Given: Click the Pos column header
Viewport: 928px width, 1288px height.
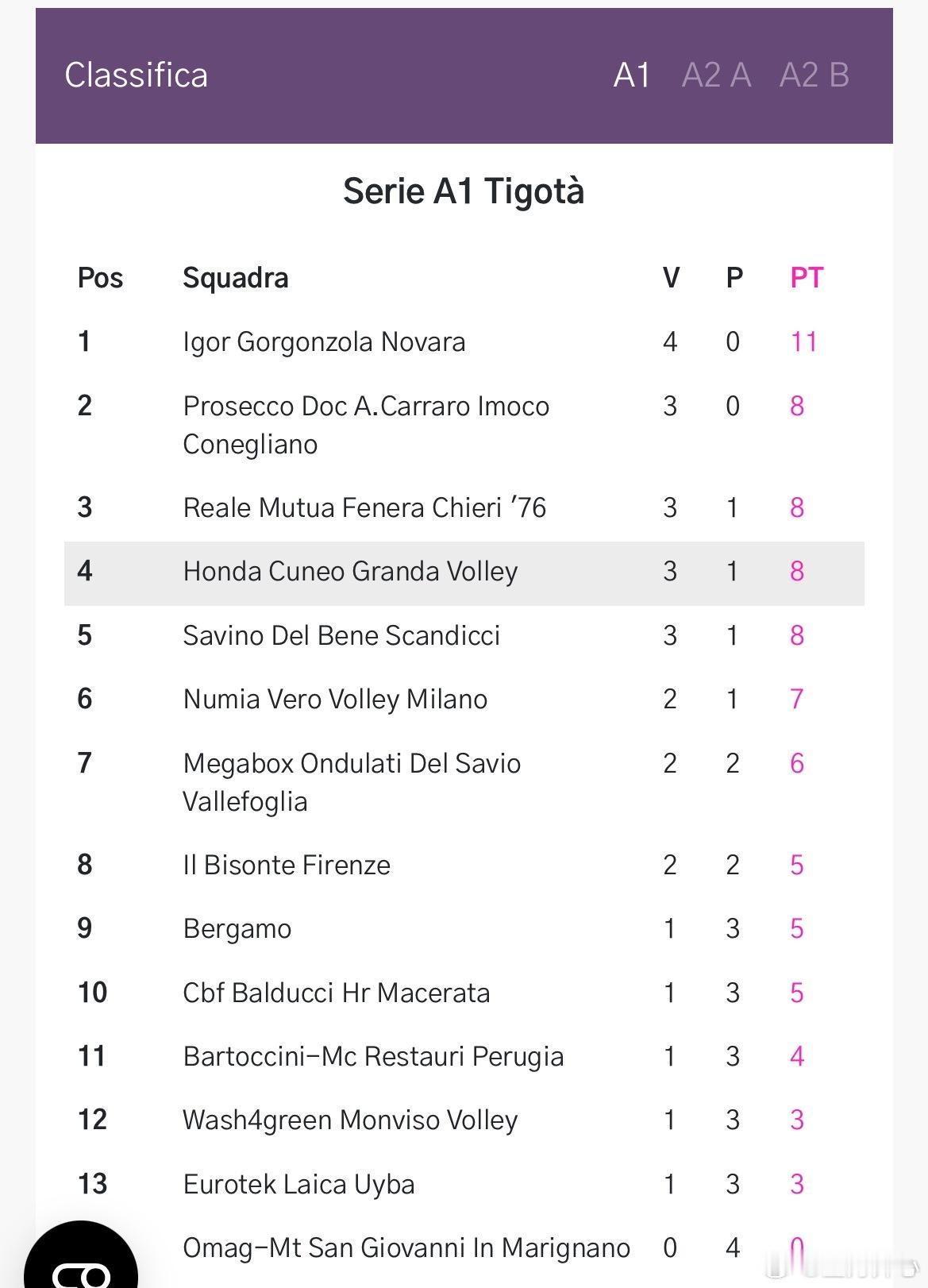Looking at the screenshot, I should point(100,278).
